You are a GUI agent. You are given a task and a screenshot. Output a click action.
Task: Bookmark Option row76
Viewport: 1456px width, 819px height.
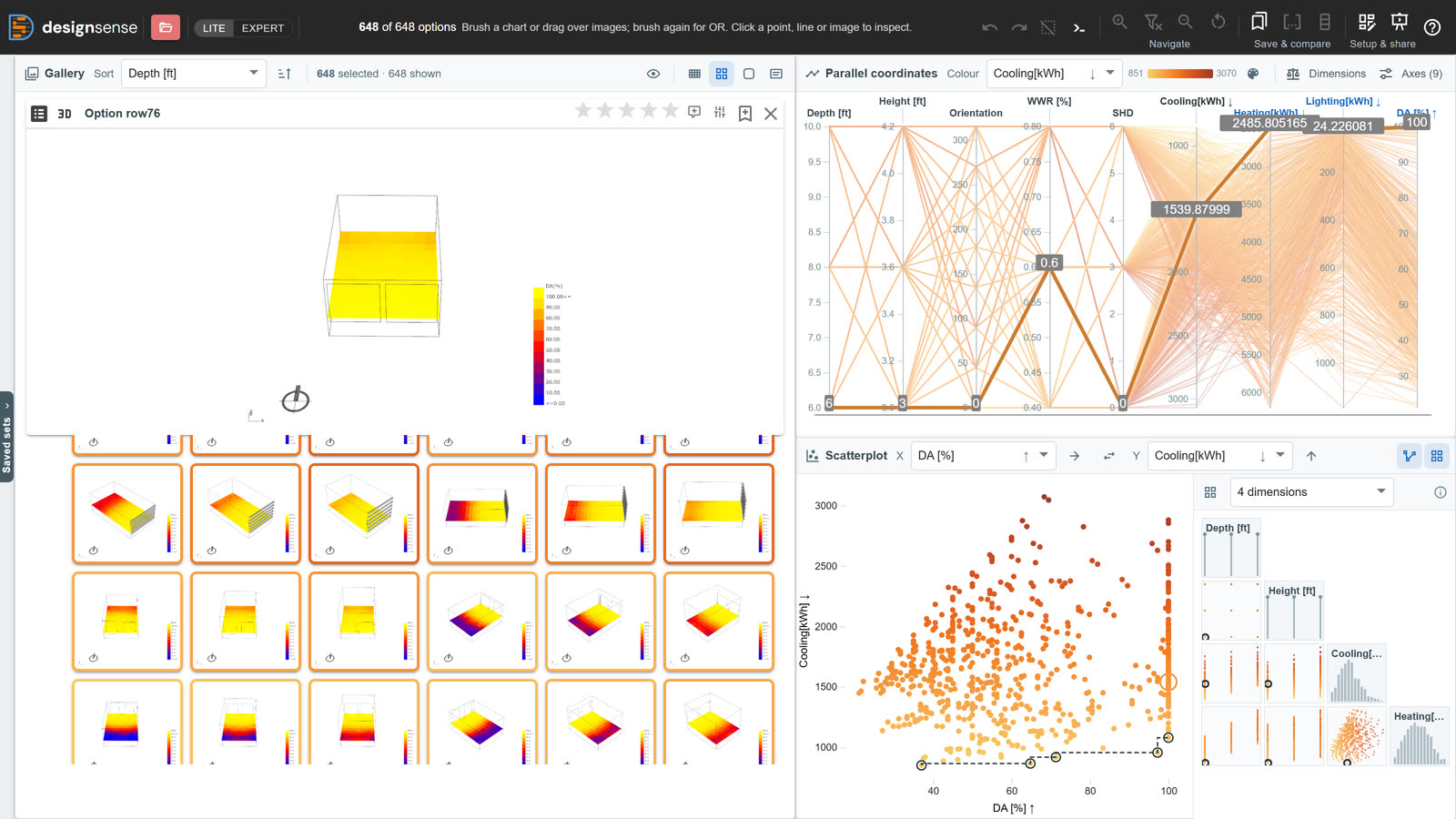745,113
